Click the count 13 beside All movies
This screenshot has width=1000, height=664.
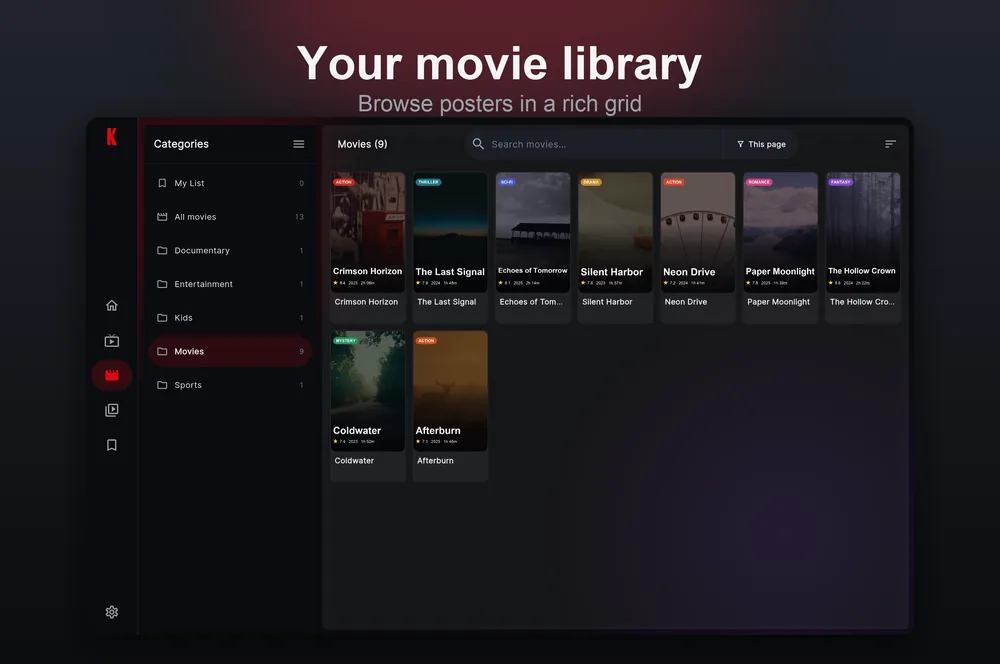coord(300,217)
